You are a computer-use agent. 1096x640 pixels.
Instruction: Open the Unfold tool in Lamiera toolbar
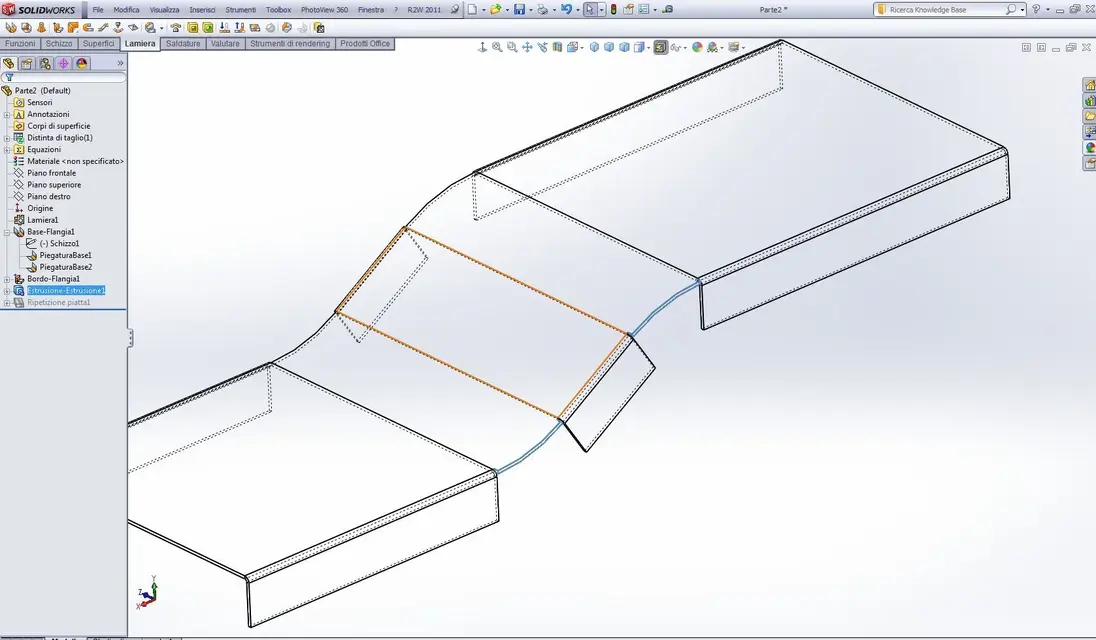pyautogui.click(x=224, y=28)
